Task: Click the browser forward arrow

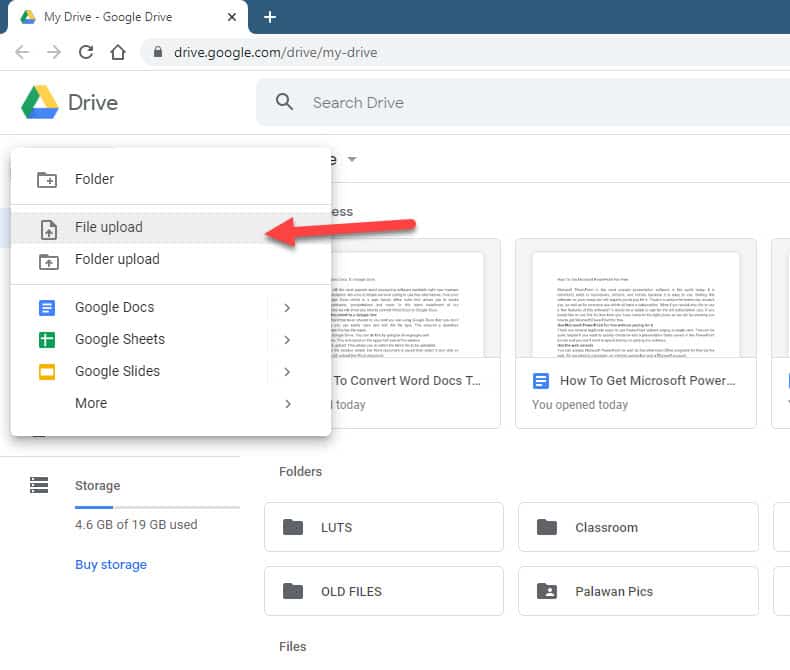Action: pos(54,52)
